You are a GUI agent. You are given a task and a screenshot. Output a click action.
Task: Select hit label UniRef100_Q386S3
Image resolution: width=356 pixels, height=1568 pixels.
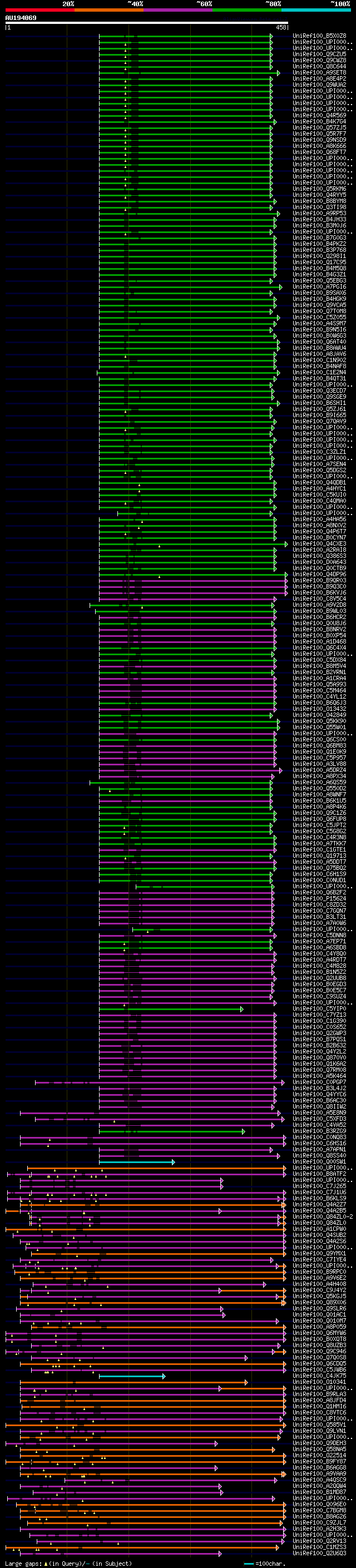(319, 556)
